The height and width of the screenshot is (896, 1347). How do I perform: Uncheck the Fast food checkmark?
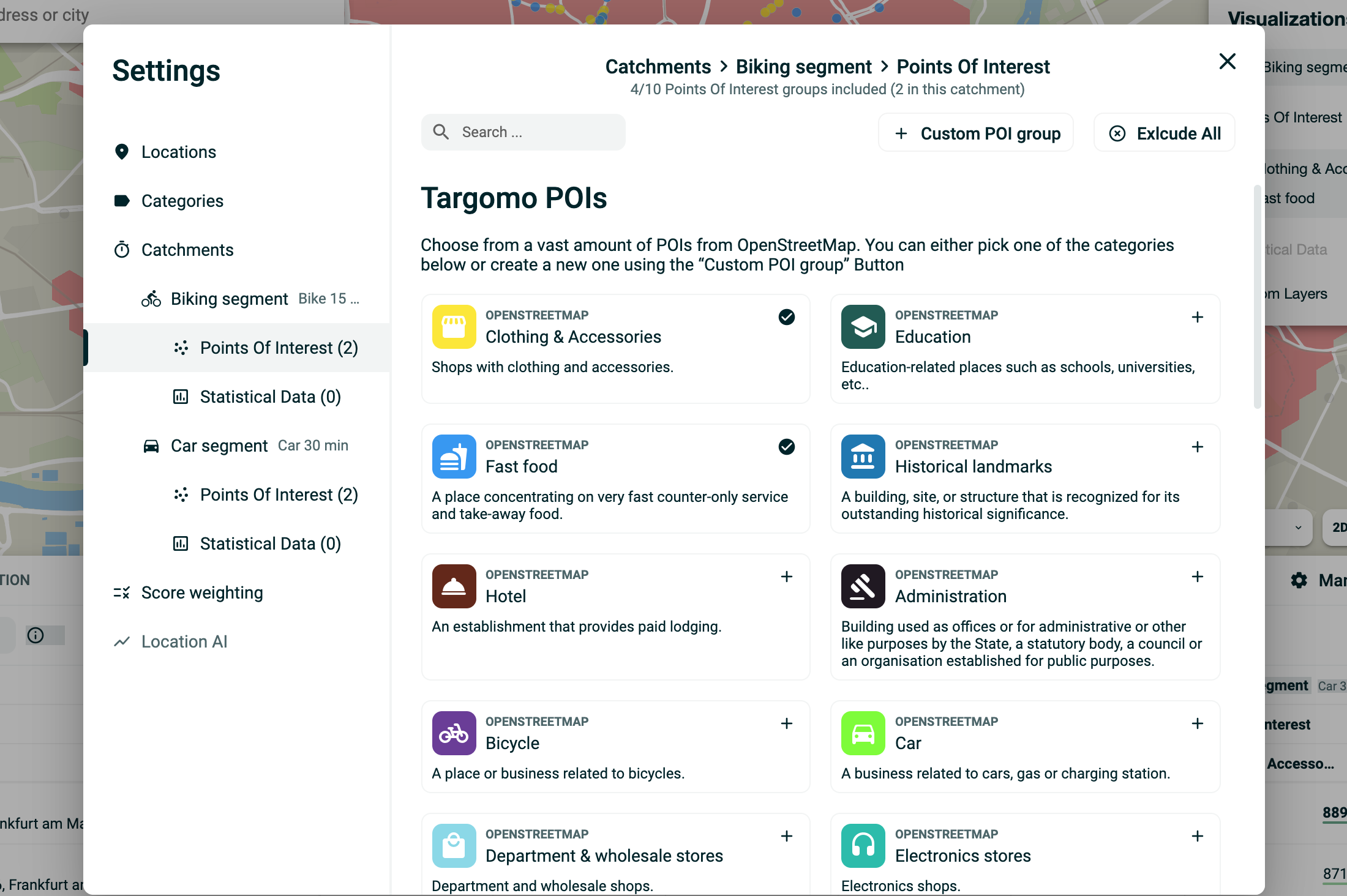787,447
